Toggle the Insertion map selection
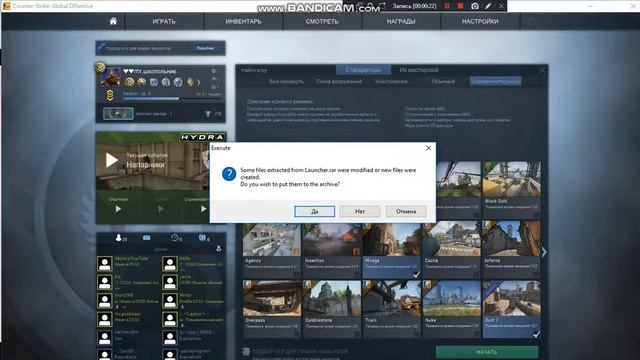Viewport: 640px width, 360px height. [x=332, y=250]
